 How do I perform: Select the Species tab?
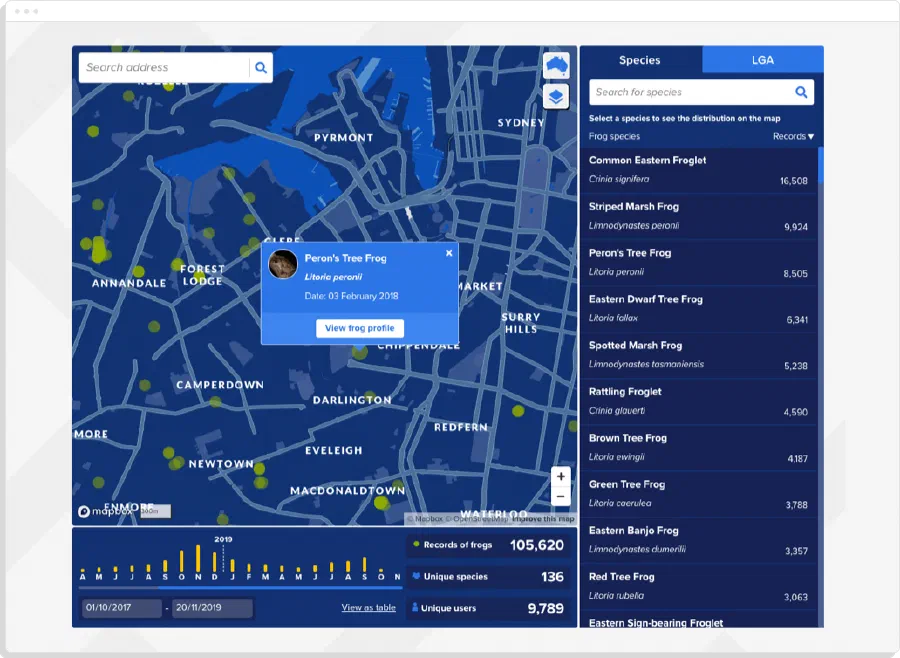(x=640, y=60)
